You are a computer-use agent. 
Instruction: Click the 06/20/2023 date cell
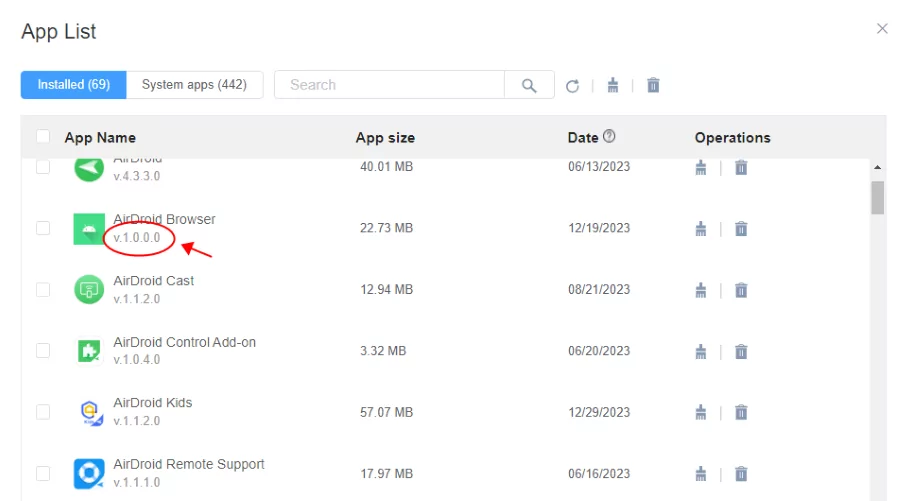(x=599, y=351)
